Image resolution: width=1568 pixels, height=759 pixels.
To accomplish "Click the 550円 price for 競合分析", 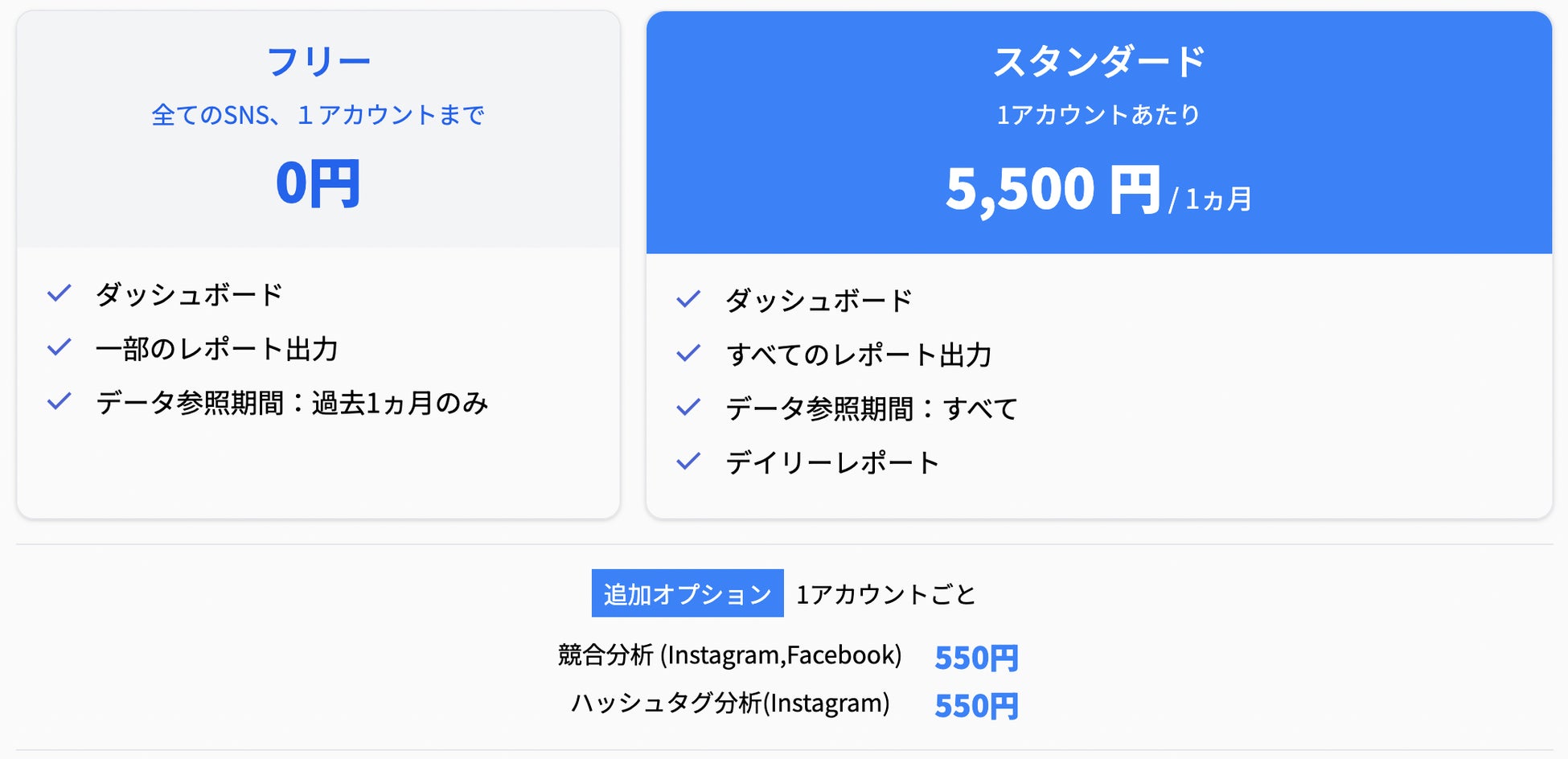I will coord(976,658).
